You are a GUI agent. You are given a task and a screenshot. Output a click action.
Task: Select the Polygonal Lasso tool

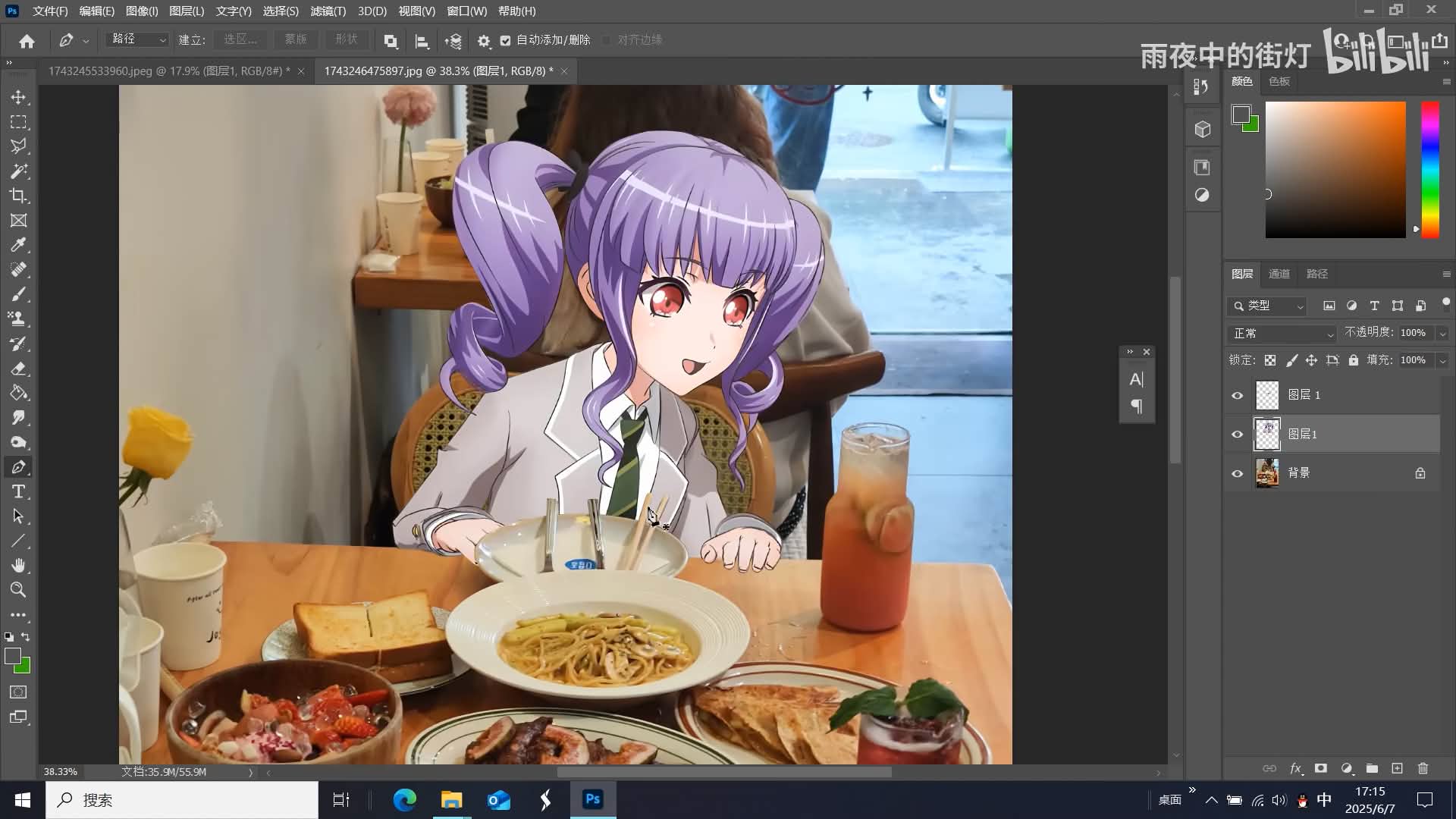pyautogui.click(x=18, y=146)
